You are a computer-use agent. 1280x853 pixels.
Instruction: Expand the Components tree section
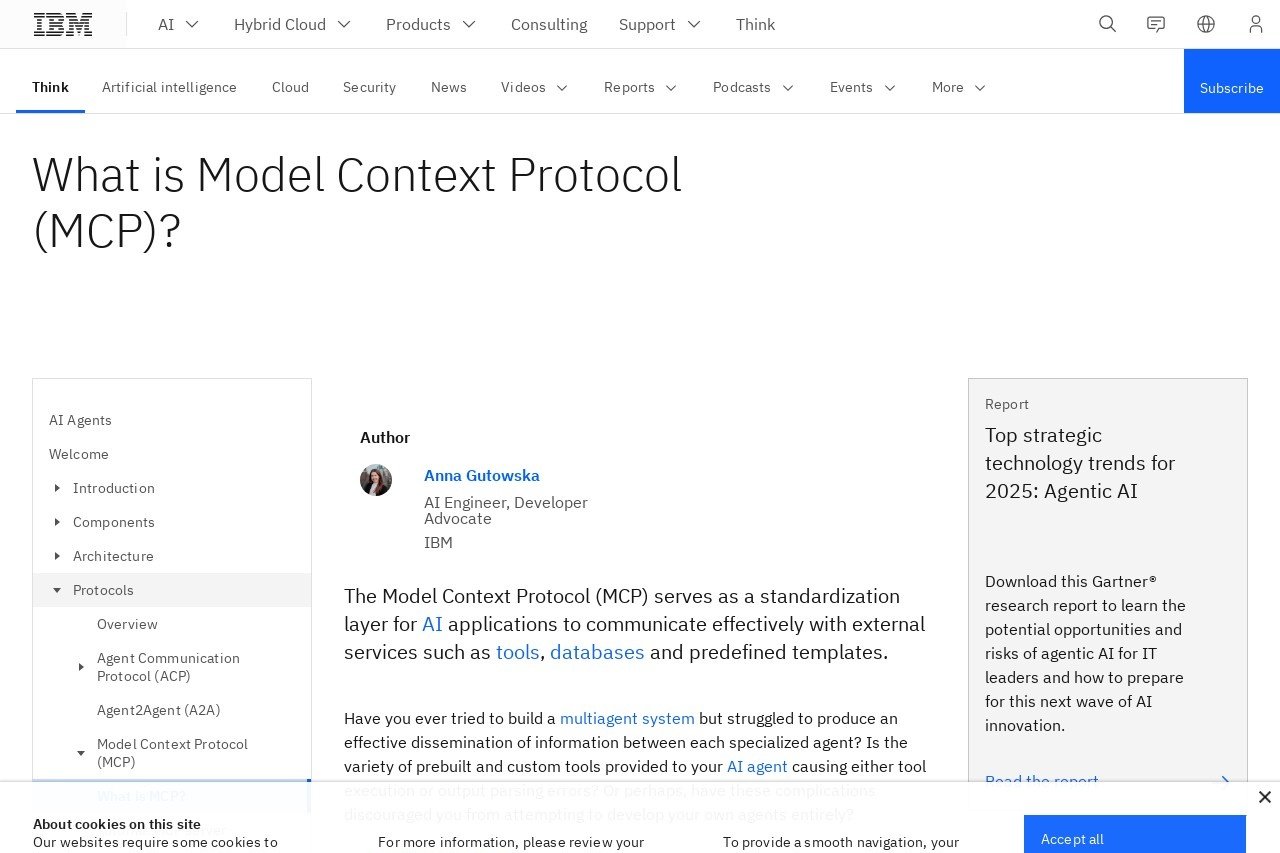tap(57, 522)
